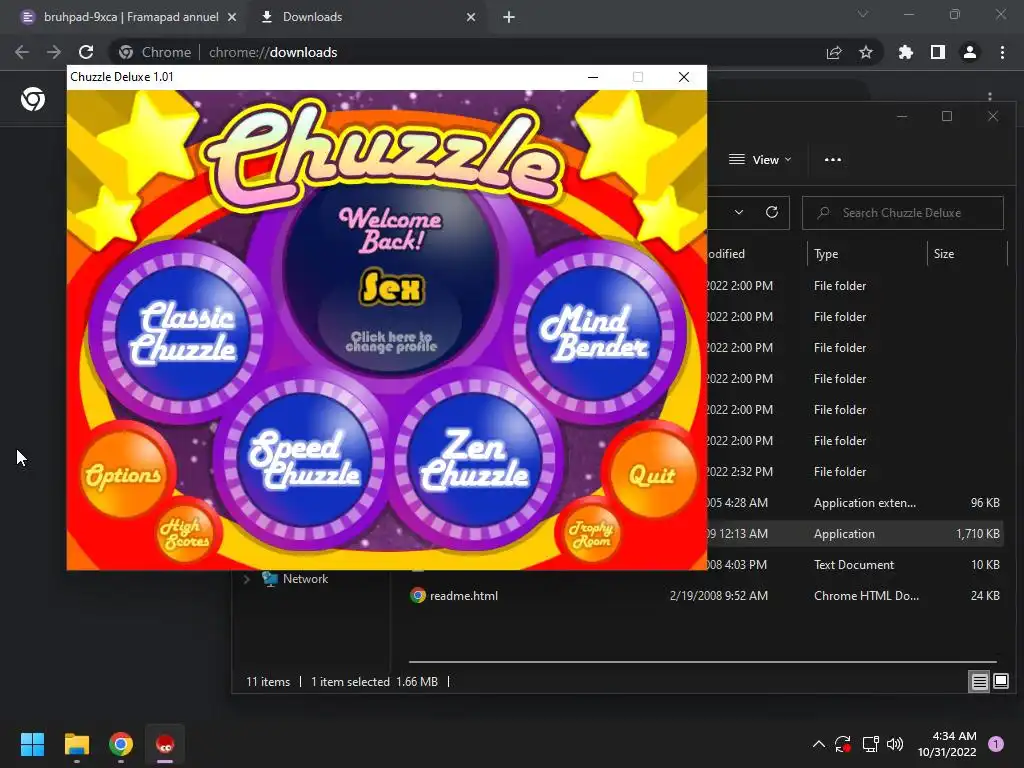Switch to the bruhpad-9xca Framapad tab
Viewport: 1024px width, 768px height.
point(129,17)
